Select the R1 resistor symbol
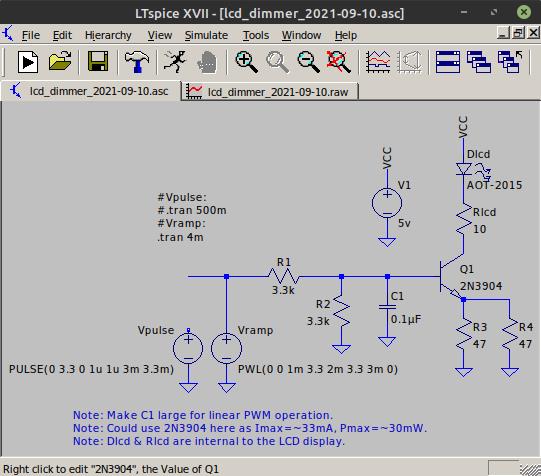 coord(284,276)
